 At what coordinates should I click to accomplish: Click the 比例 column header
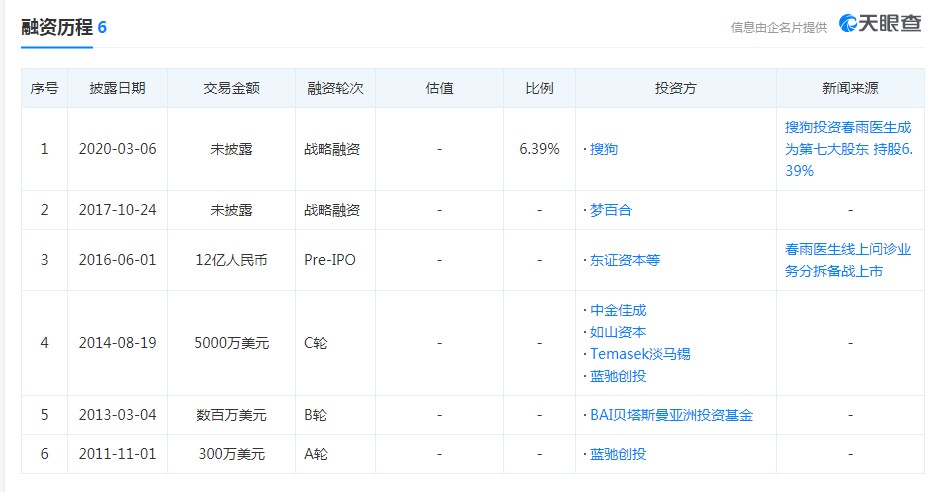(539, 88)
